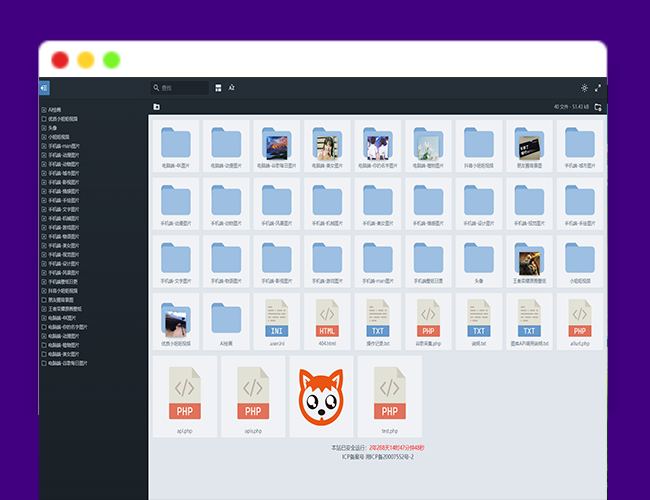The image size is (650, 500).
Task: Open the 电脑端-4K图片 folder in grid
Action: 175,146
